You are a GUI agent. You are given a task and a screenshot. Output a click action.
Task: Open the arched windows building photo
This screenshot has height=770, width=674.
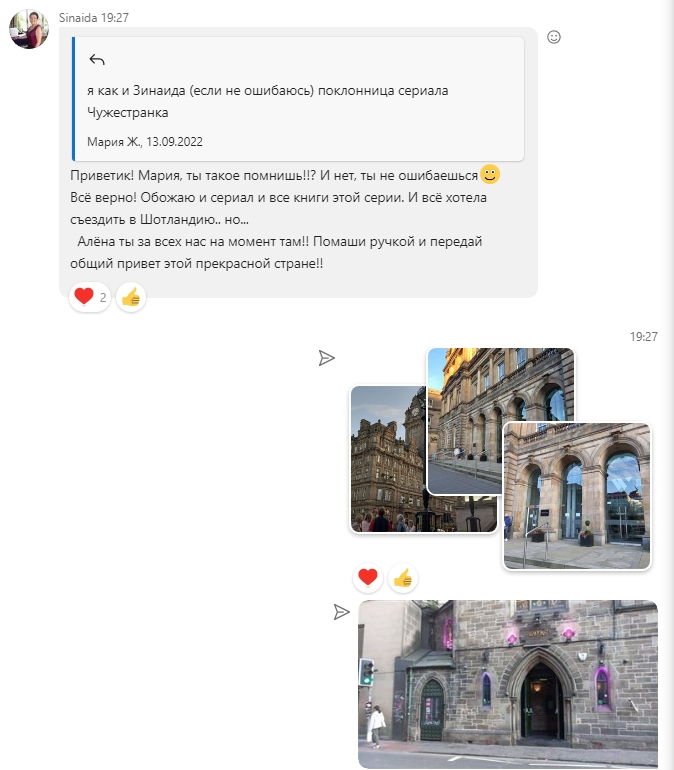(577, 496)
